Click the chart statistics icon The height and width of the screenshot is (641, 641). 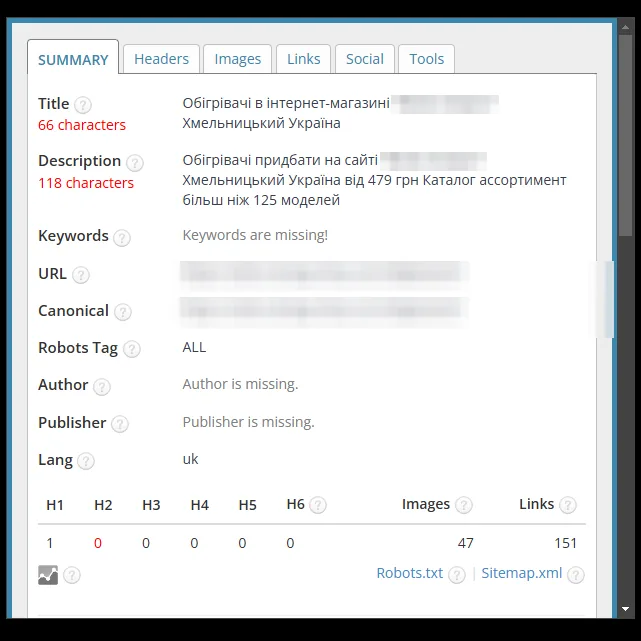(48, 575)
